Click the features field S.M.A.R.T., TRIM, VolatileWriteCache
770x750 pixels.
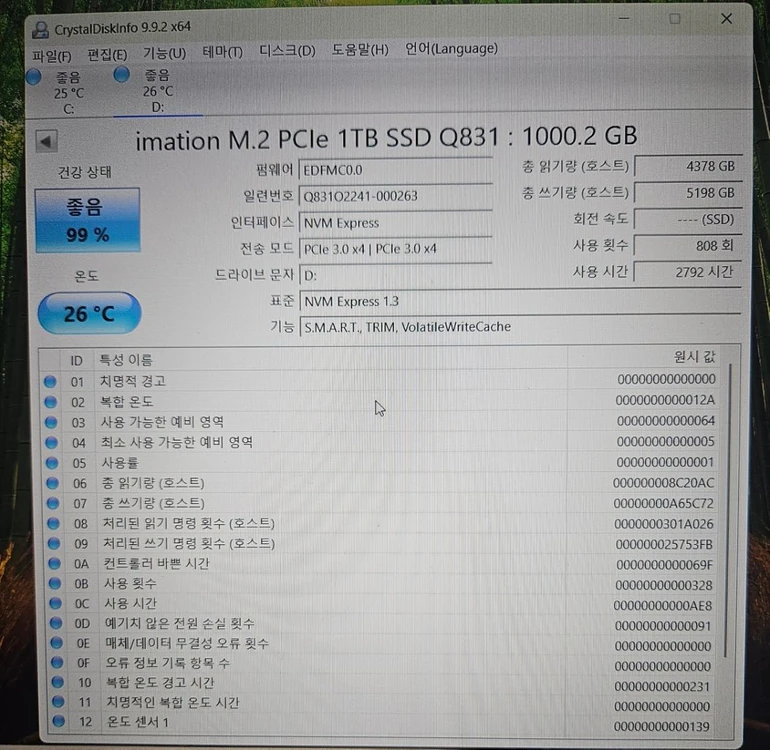tap(520, 326)
